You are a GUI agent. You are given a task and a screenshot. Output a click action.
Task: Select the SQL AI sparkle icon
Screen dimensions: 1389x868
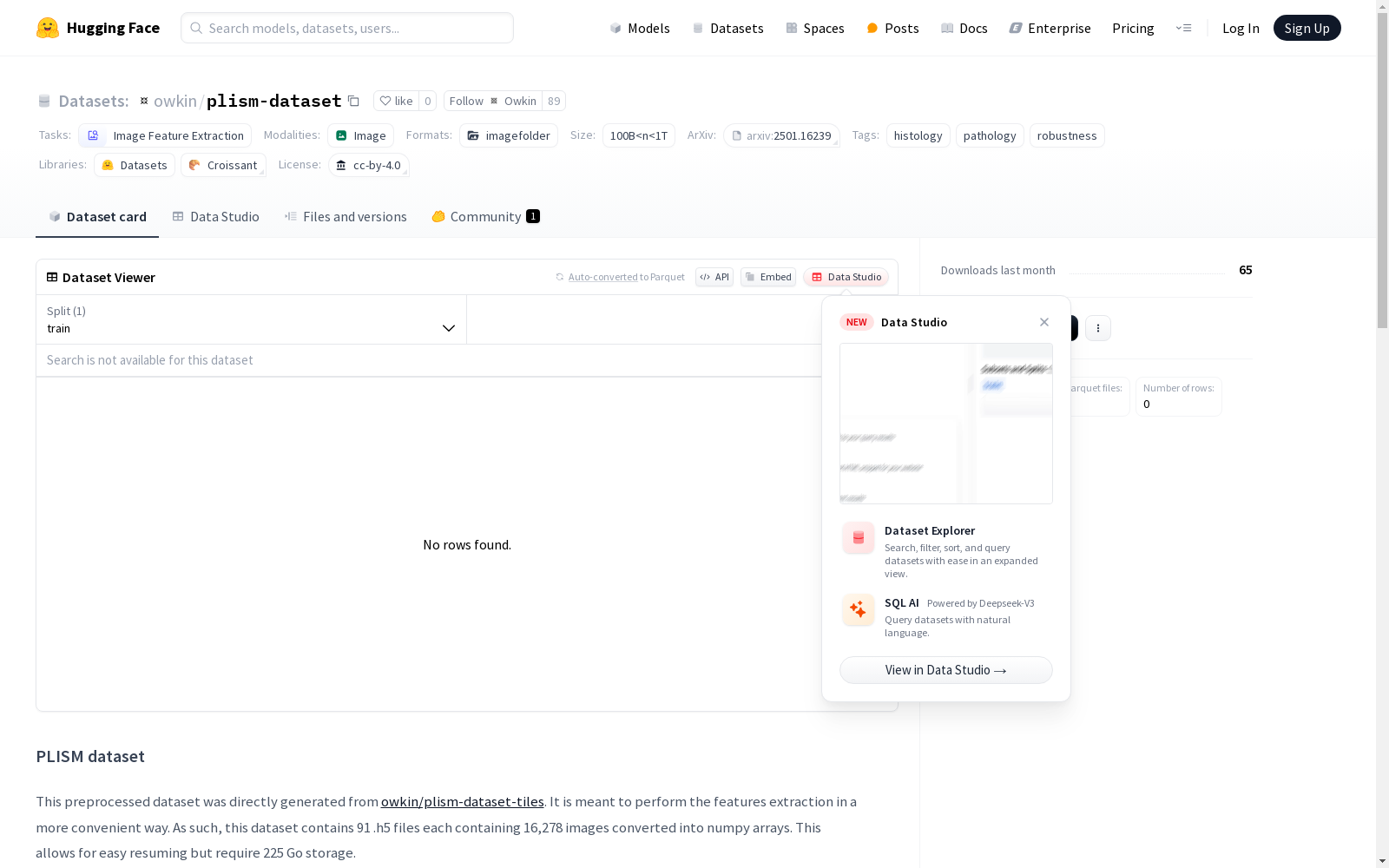(x=859, y=610)
